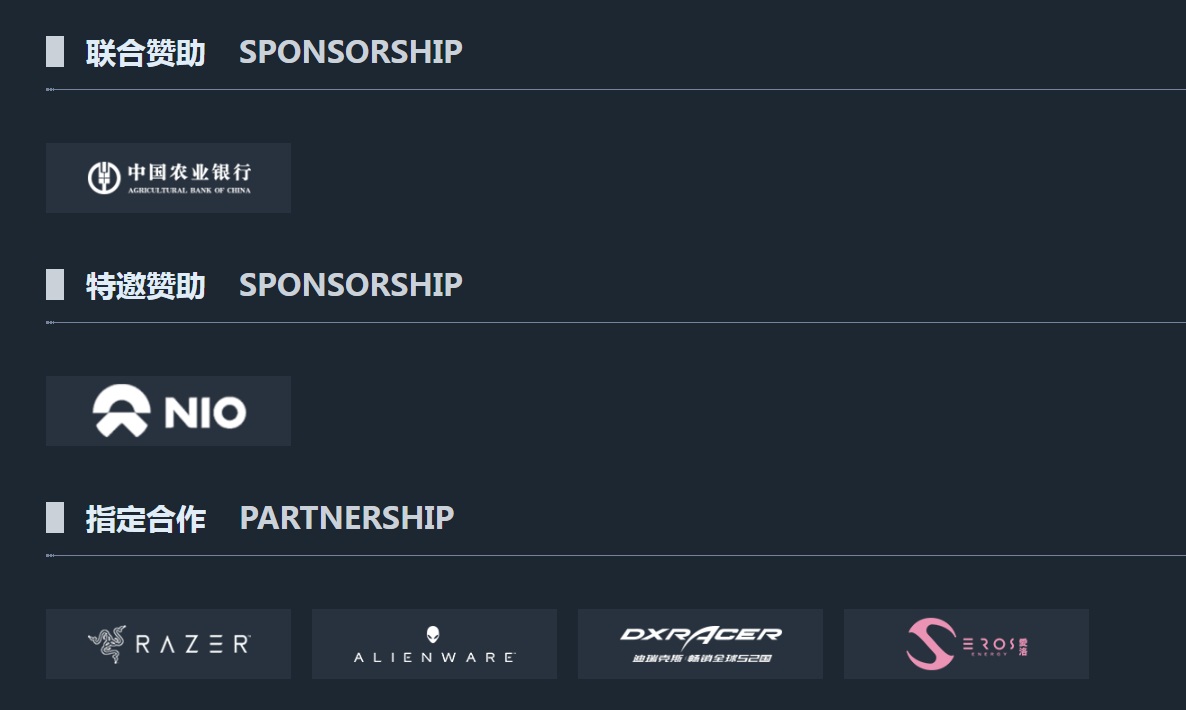Screen dimensions: 1186x710
Task: Click the marker bar beside 指定合作
Action: coord(55,517)
